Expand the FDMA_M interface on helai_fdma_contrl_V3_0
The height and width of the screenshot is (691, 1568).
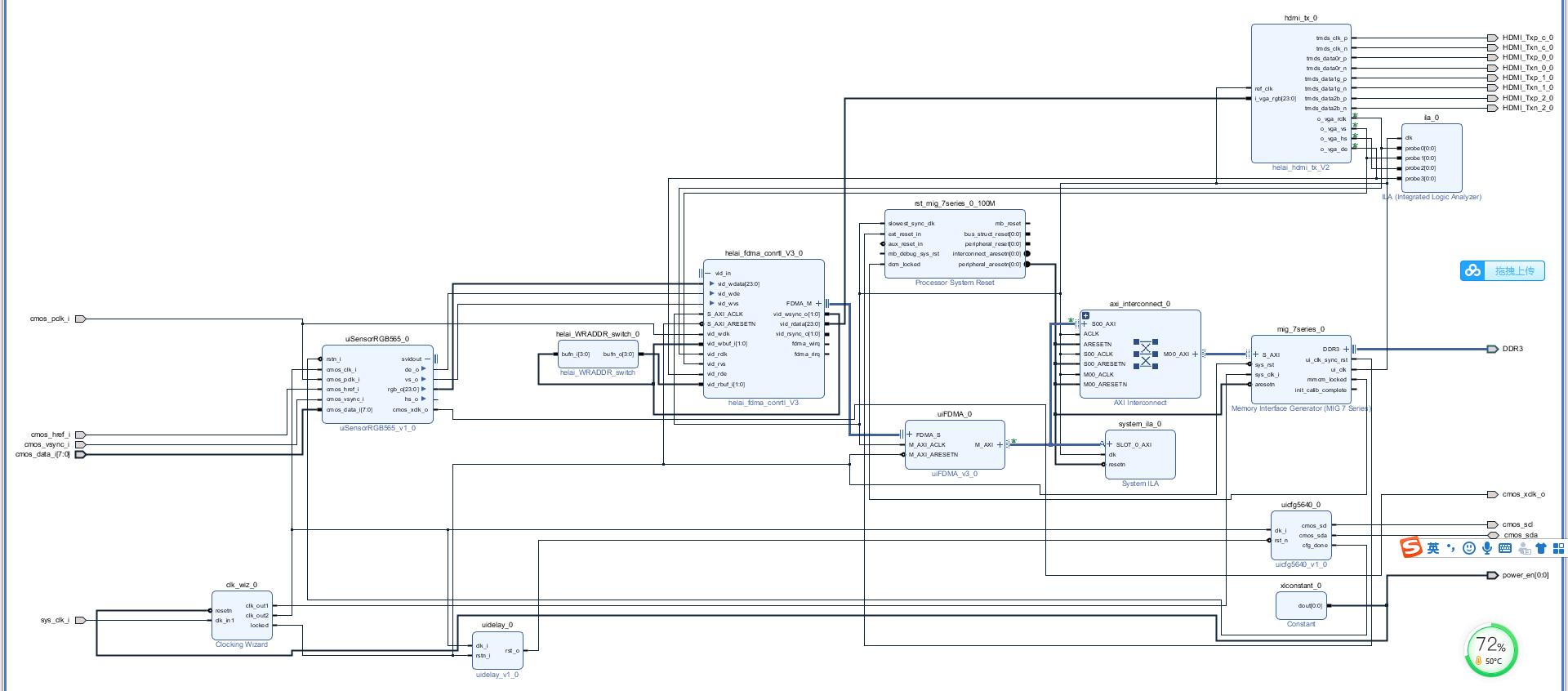coord(818,303)
